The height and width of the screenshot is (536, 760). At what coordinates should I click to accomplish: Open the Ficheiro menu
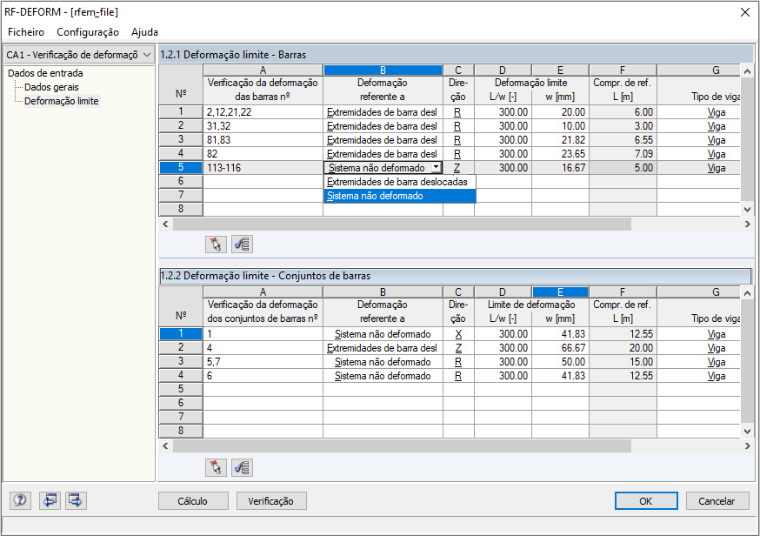(26, 32)
